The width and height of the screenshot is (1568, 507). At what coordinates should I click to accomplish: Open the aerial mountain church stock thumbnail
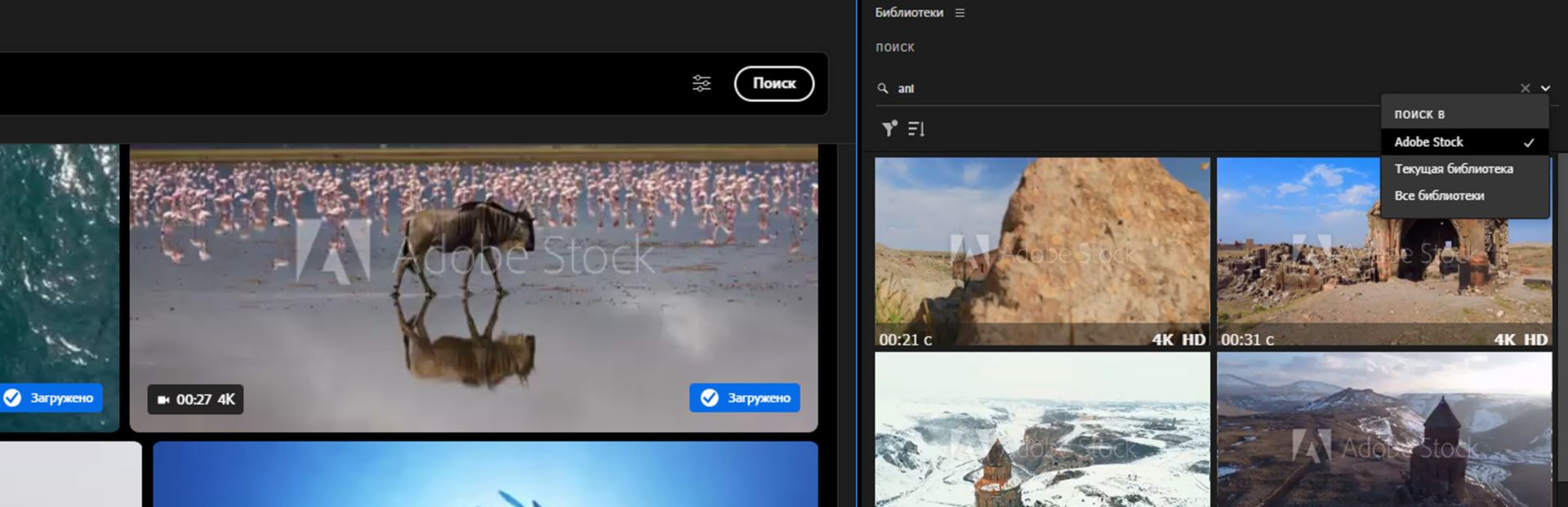pyautogui.click(x=1384, y=429)
